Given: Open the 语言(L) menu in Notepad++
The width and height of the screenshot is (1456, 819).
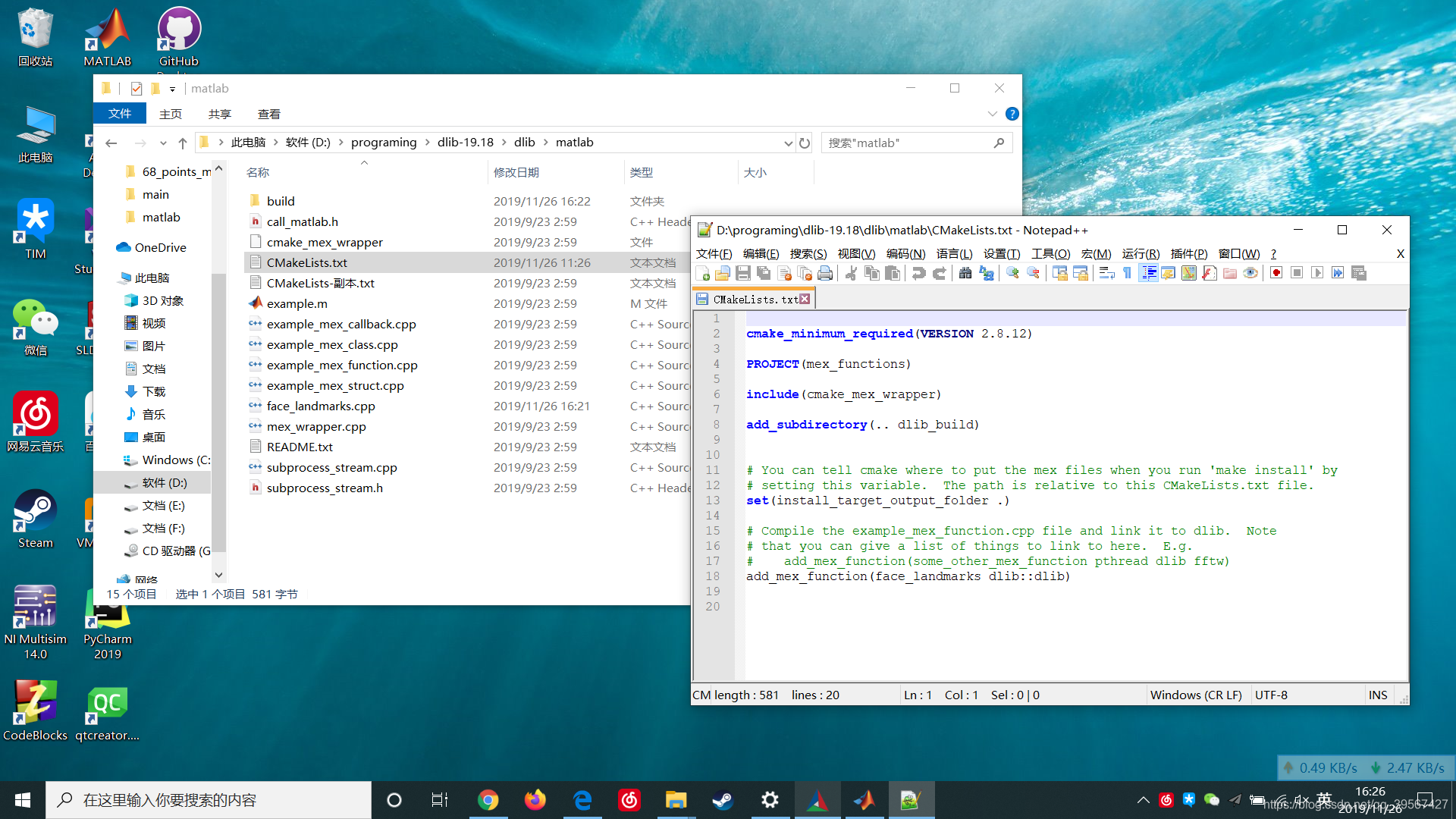Looking at the screenshot, I should point(954,254).
